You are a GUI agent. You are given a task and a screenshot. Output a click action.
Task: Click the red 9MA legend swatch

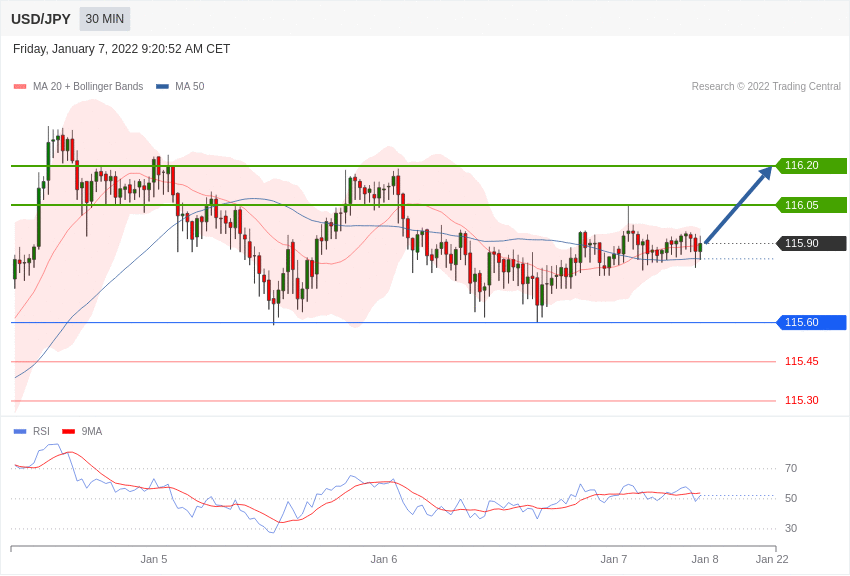68,432
